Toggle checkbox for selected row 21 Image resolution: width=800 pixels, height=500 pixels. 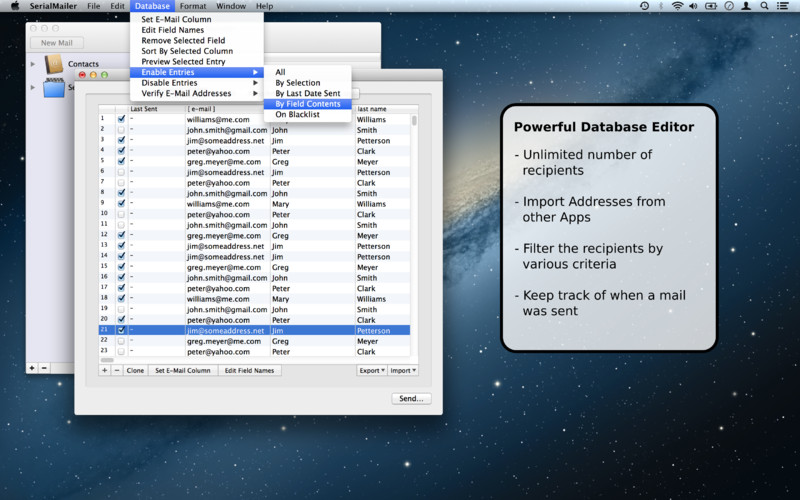point(121,330)
